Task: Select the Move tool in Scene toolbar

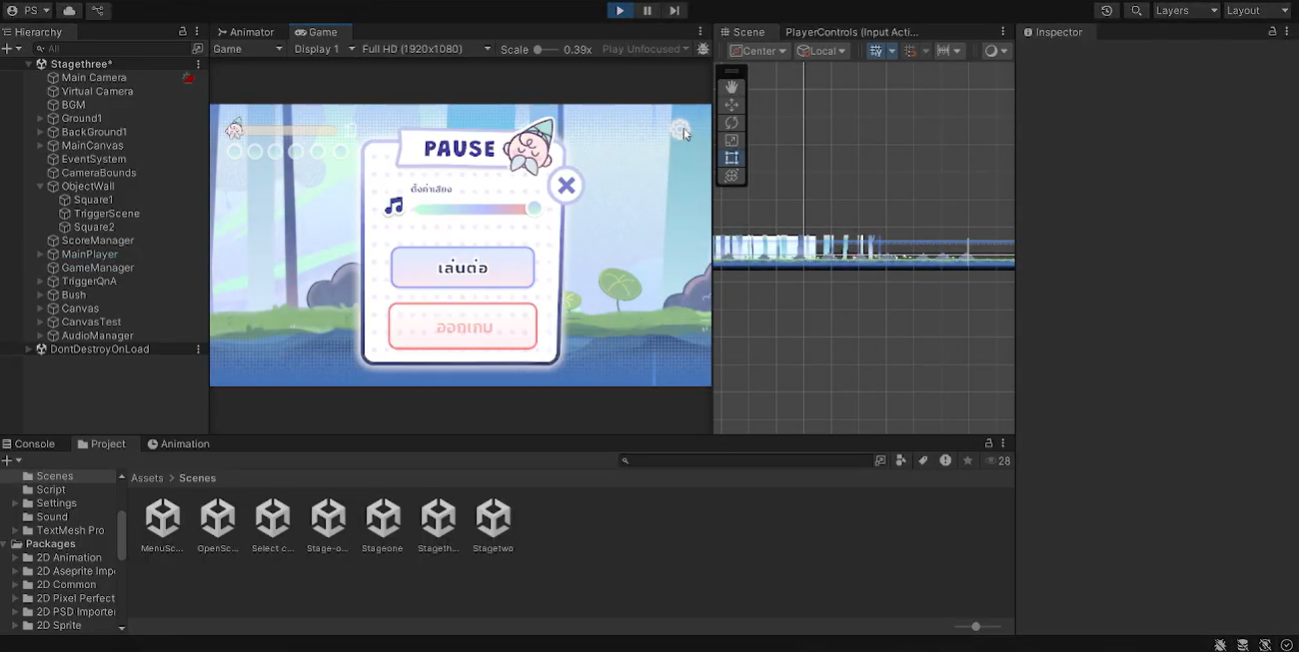Action: click(732, 105)
